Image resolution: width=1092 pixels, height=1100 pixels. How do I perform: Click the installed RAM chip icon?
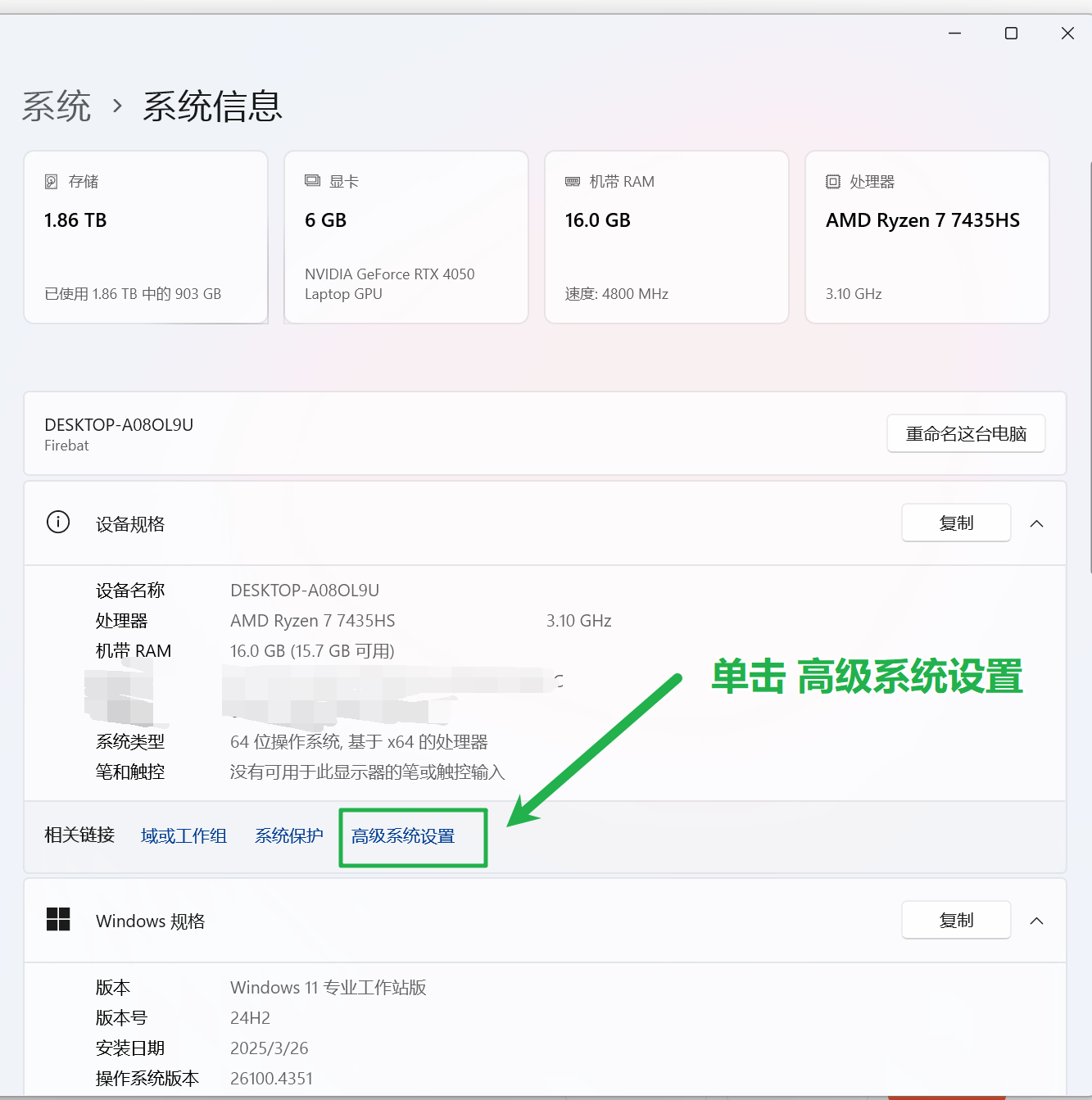coord(573,181)
